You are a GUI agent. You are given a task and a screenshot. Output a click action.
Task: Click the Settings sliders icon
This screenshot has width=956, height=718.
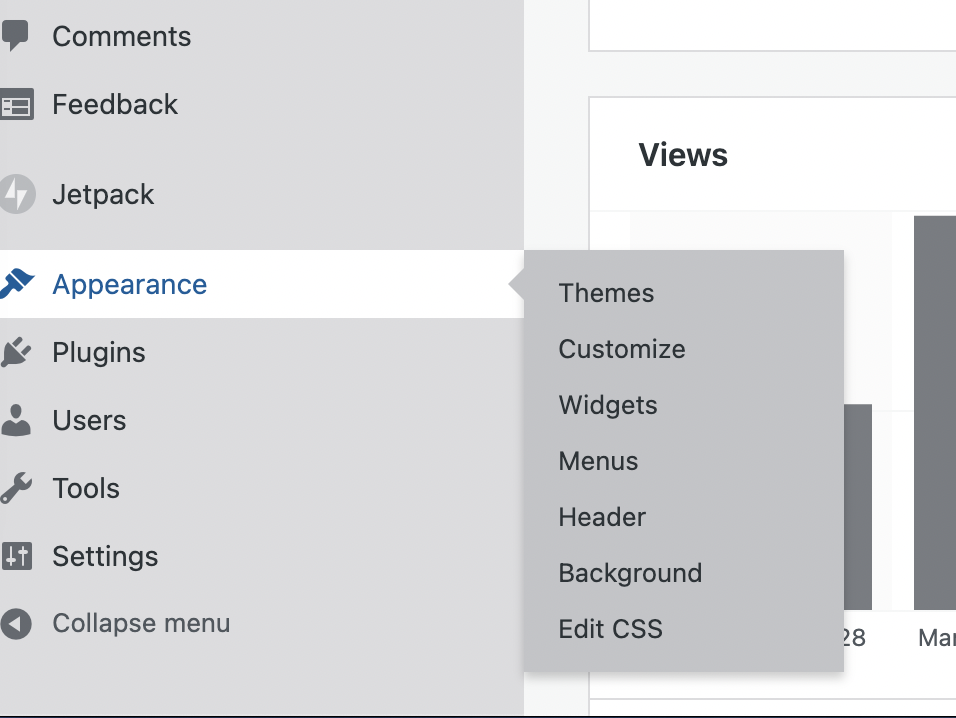point(16,556)
